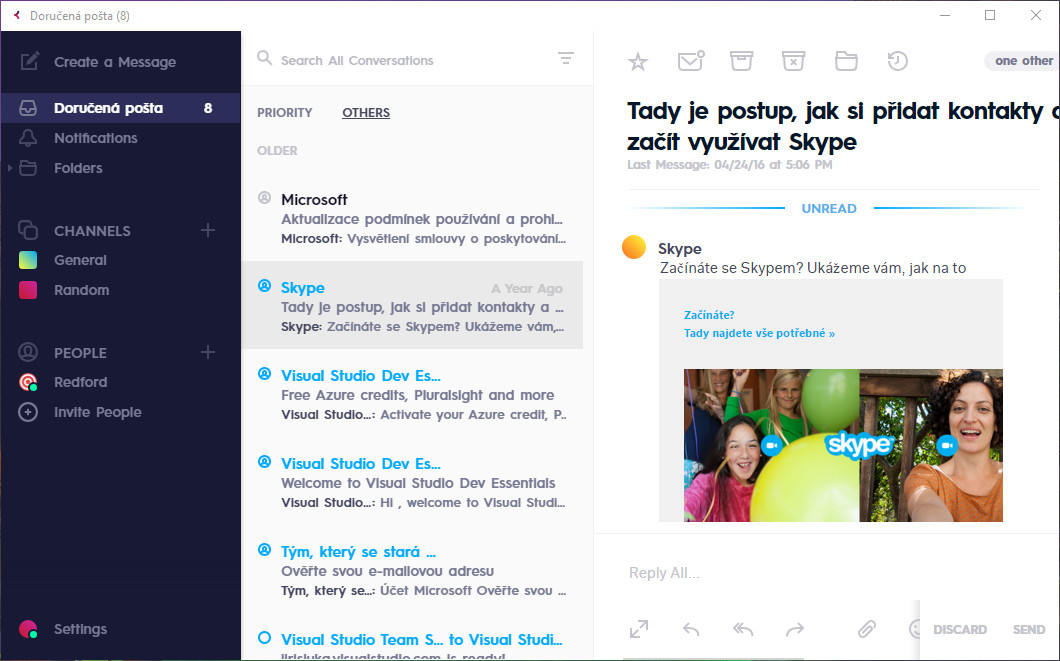This screenshot has height=661, width=1060.
Task: Maximize the mail window
Action: [990, 15]
